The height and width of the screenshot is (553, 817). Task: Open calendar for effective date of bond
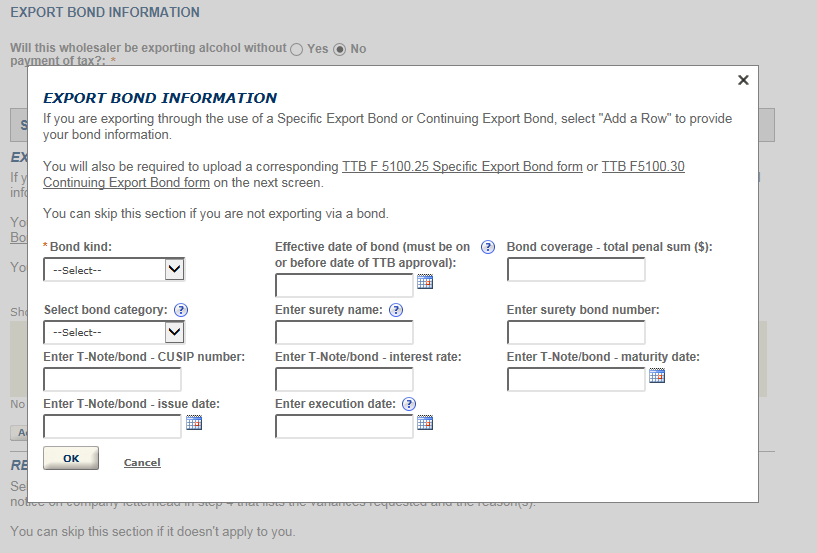[x=425, y=281]
